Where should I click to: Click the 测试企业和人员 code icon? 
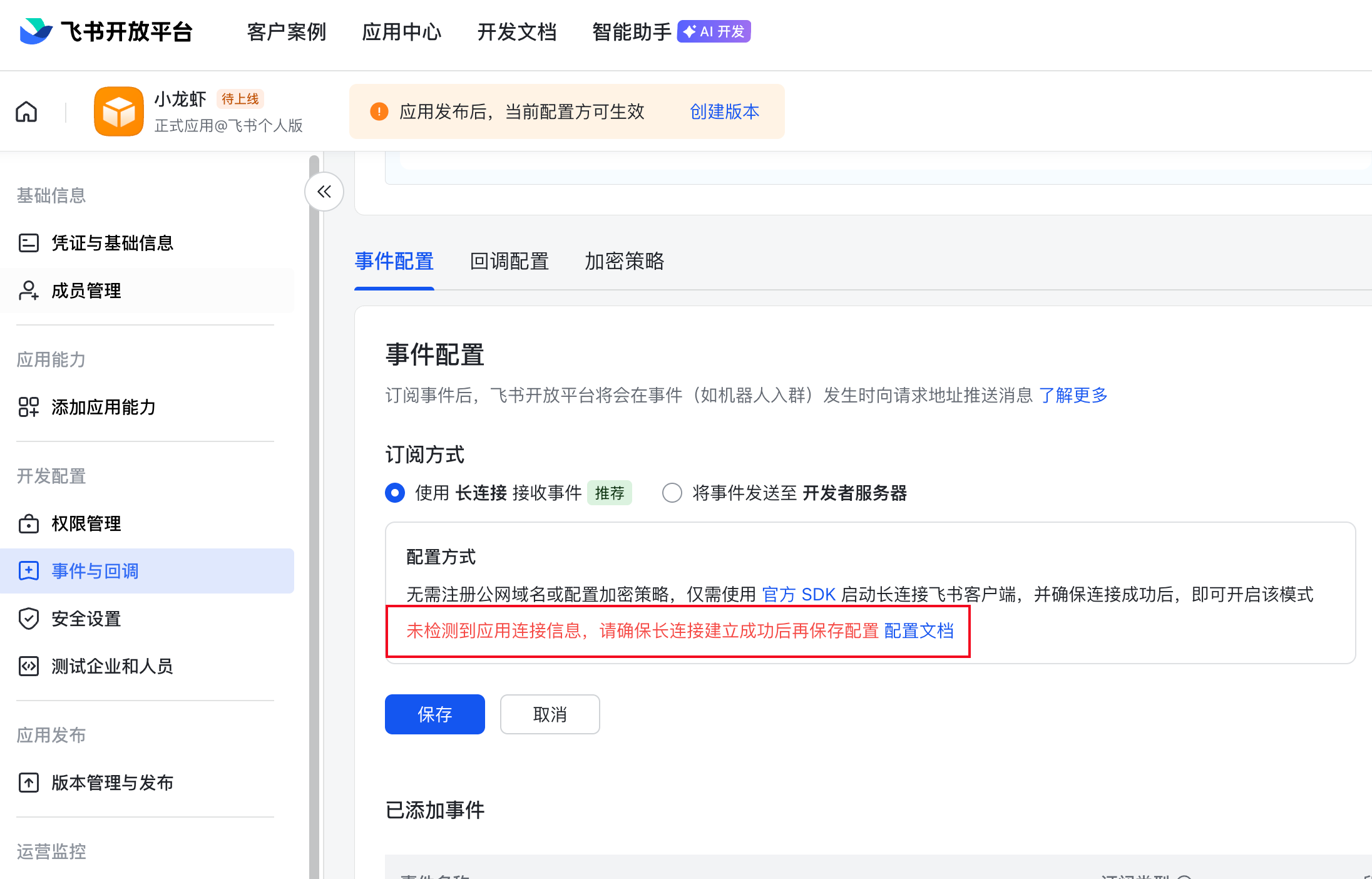click(29, 666)
